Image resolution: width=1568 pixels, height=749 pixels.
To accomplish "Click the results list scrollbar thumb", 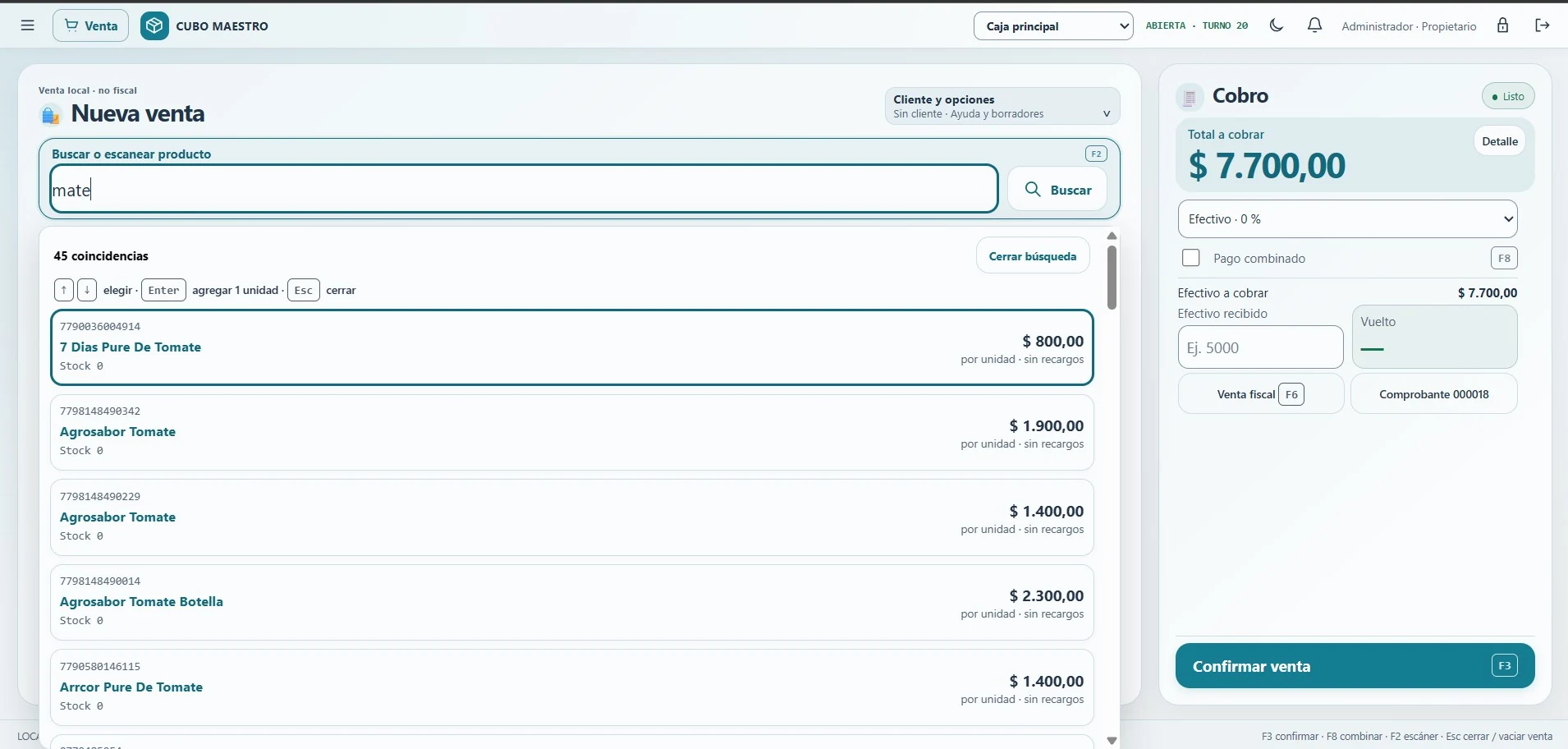I will (x=1112, y=278).
